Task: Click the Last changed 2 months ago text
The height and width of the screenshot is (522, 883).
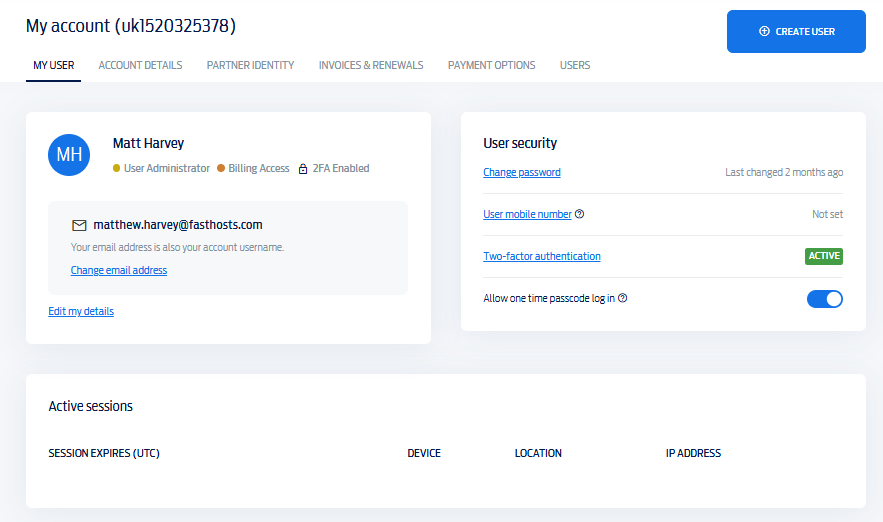Action: (784, 172)
